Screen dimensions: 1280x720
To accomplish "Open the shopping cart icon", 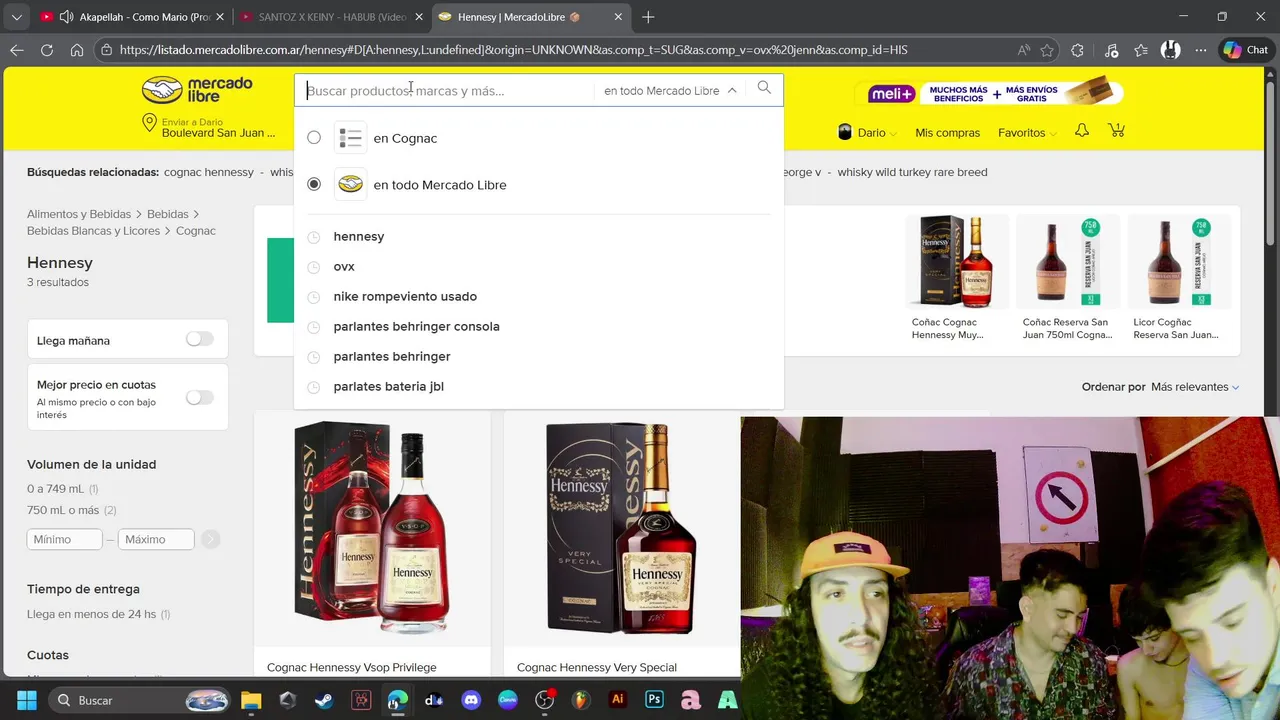I will tap(1116, 131).
